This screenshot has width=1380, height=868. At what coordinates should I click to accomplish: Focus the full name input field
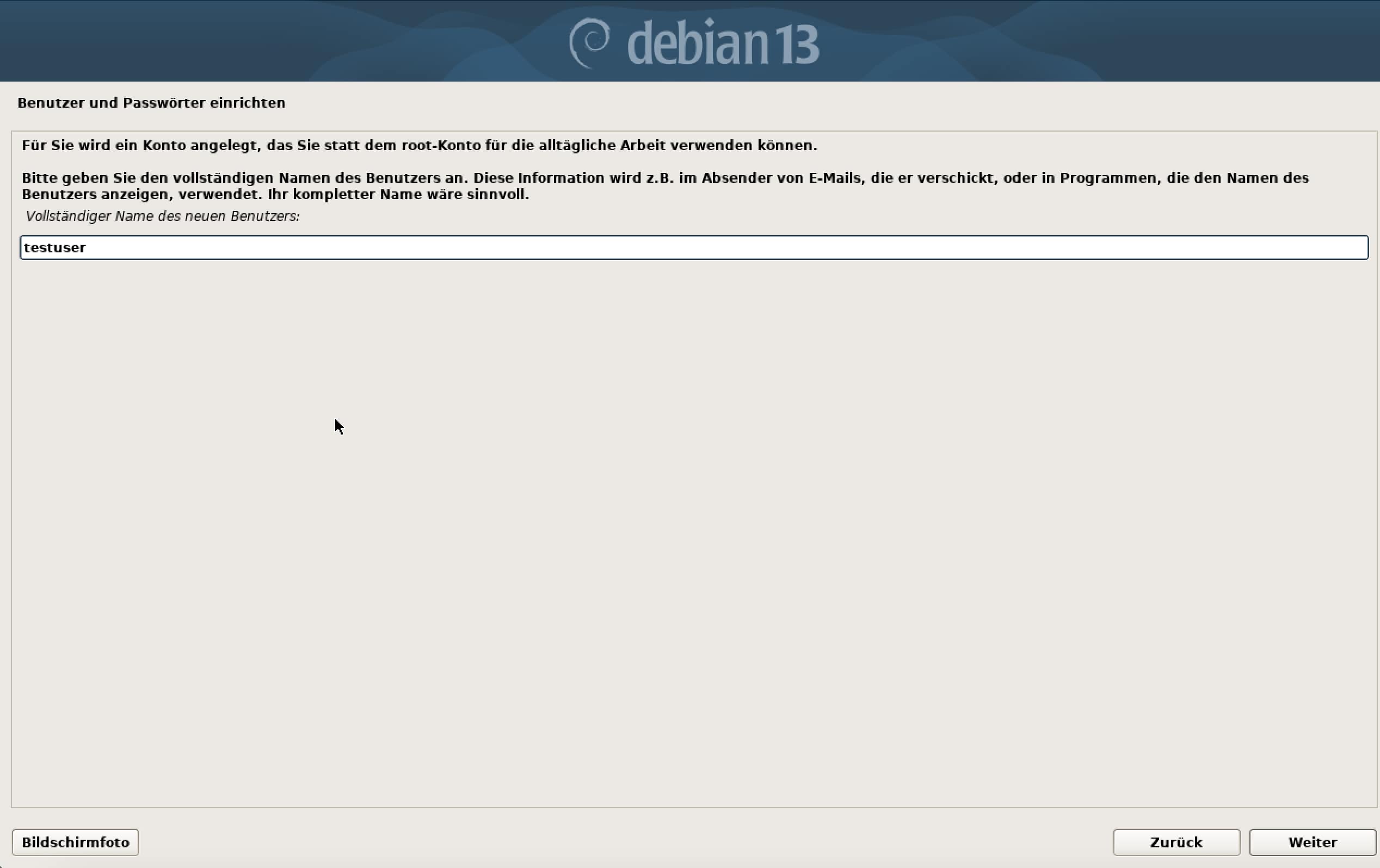pyautogui.click(x=694, y=247)
